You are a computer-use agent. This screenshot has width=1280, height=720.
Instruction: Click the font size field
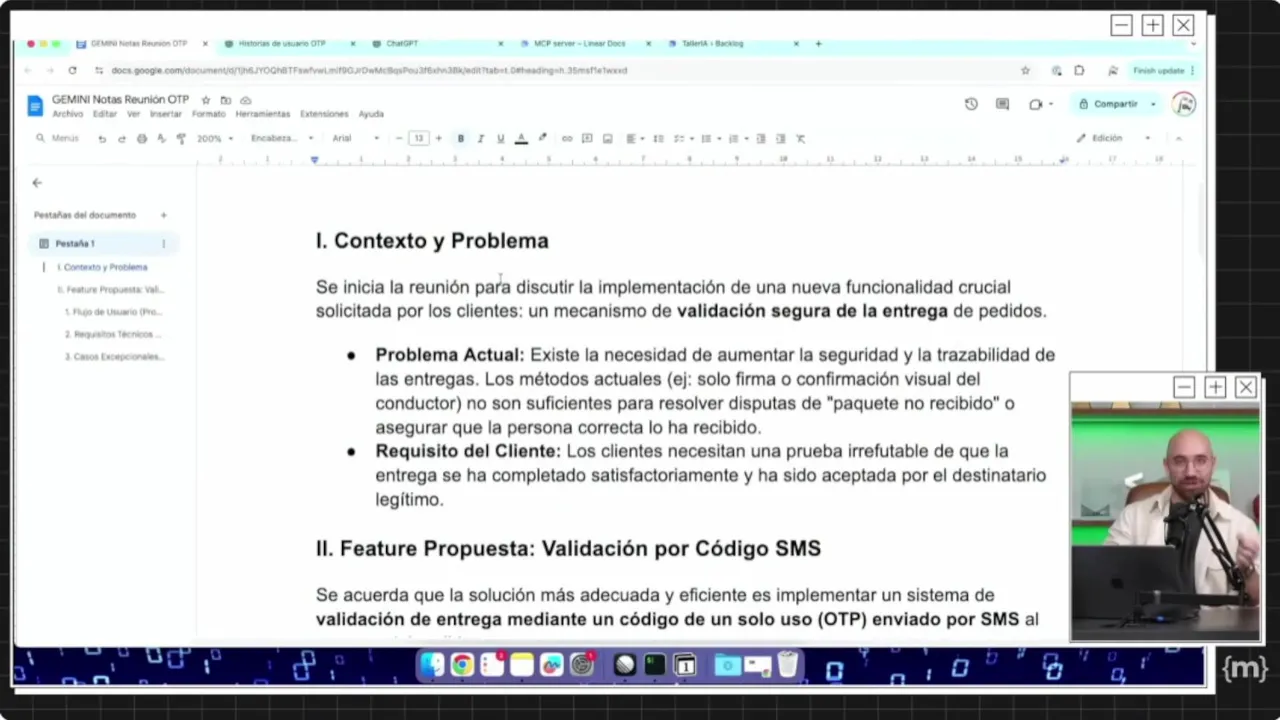pos(419,139)
